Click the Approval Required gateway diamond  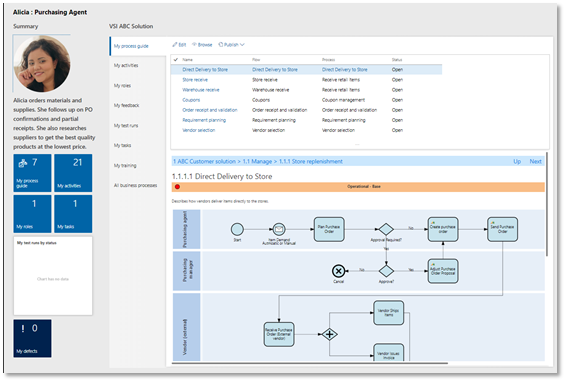click(x=386, y=229)
